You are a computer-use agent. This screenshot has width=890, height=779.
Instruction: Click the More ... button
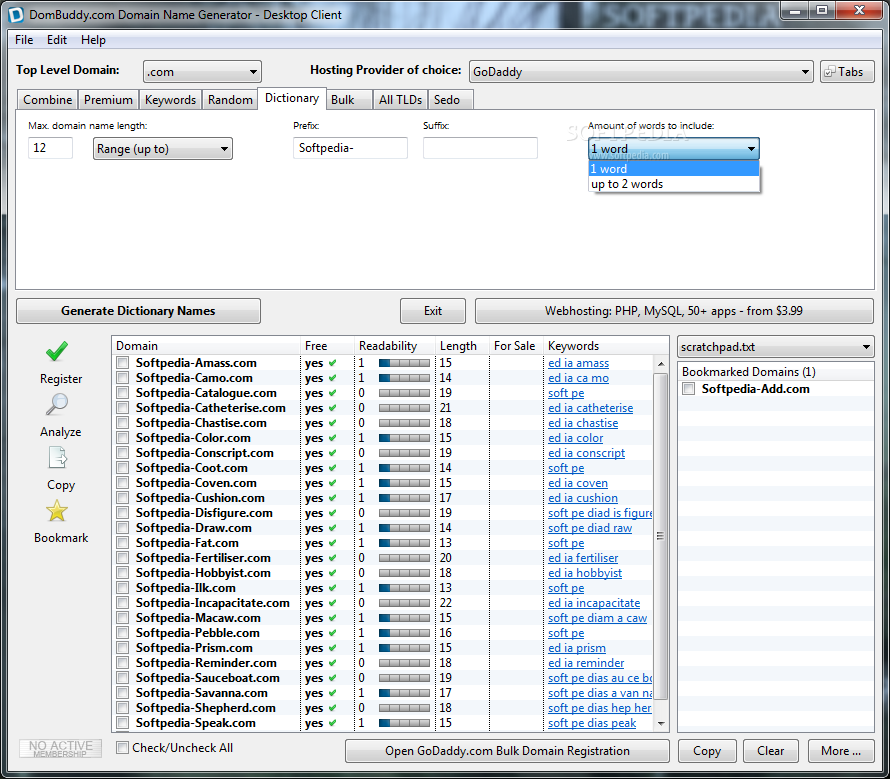(841, 751)
